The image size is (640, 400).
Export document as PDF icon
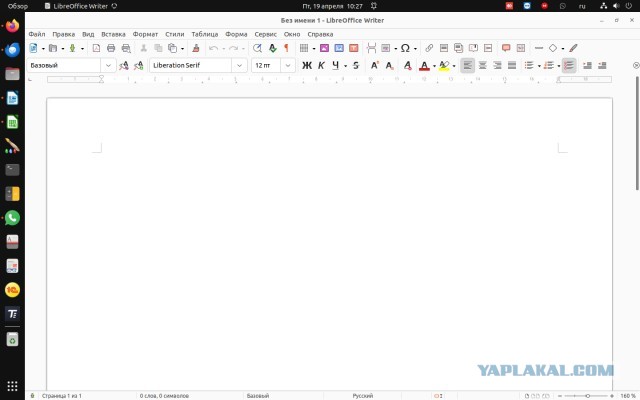(96, 48)
